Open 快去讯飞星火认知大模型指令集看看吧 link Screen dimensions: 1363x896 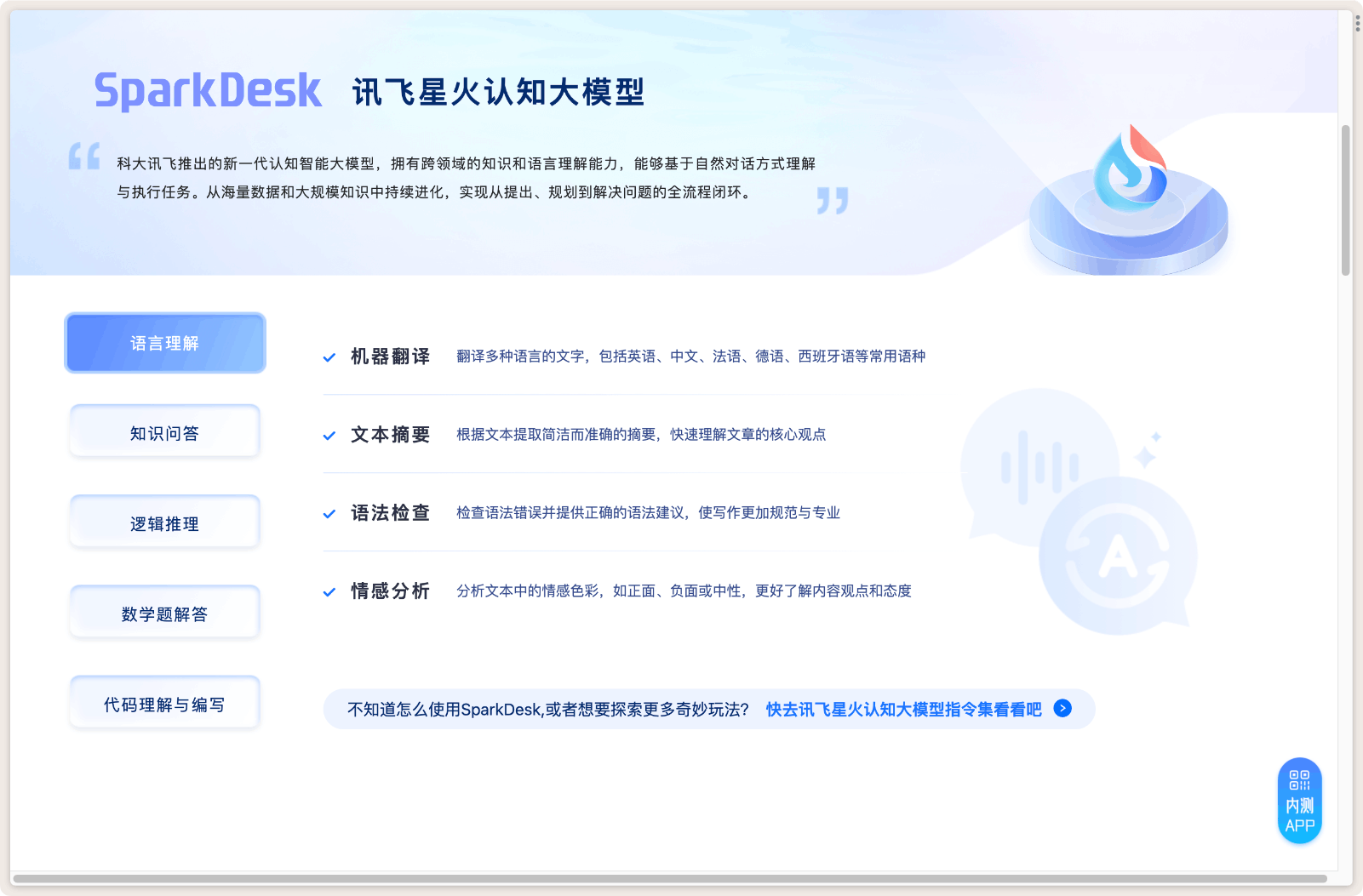(x=903, y=709)
